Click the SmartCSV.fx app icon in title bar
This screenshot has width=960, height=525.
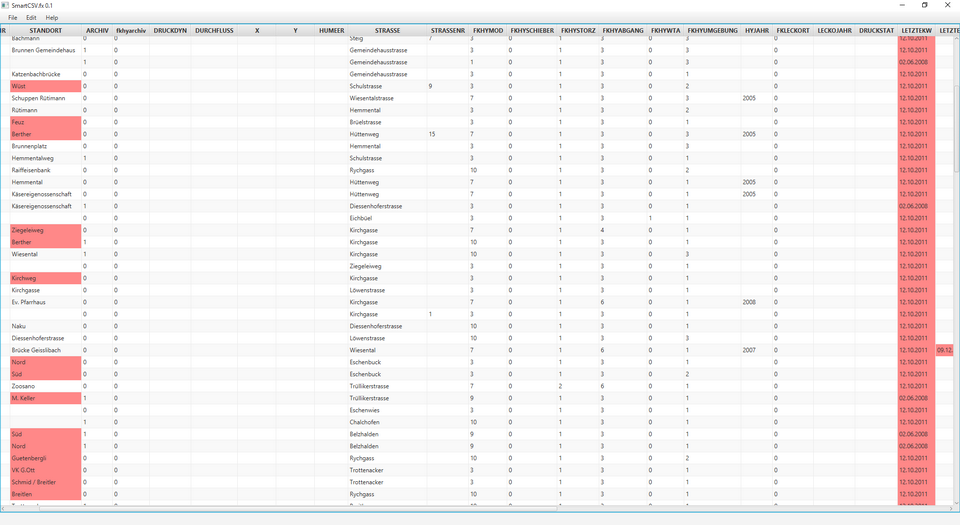point(6,5)
